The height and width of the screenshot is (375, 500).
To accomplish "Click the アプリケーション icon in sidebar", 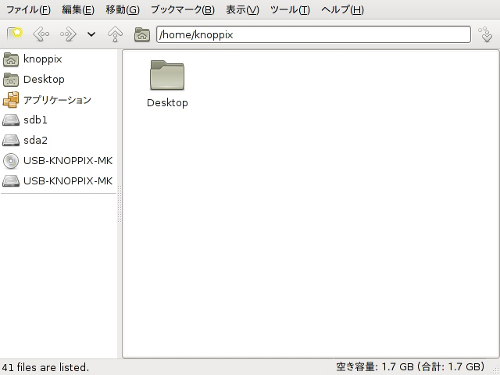I will [11, 100].
